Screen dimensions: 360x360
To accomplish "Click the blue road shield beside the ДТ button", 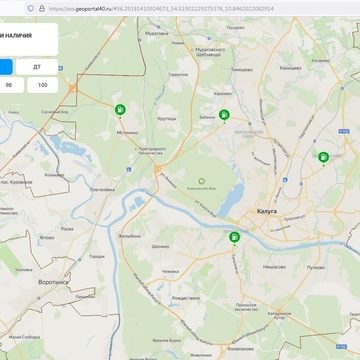I will click(60, 68).
